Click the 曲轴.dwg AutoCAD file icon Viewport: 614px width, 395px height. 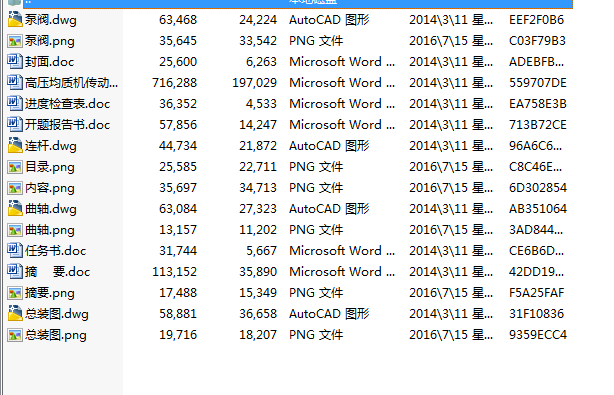click(x=15, y=209)
